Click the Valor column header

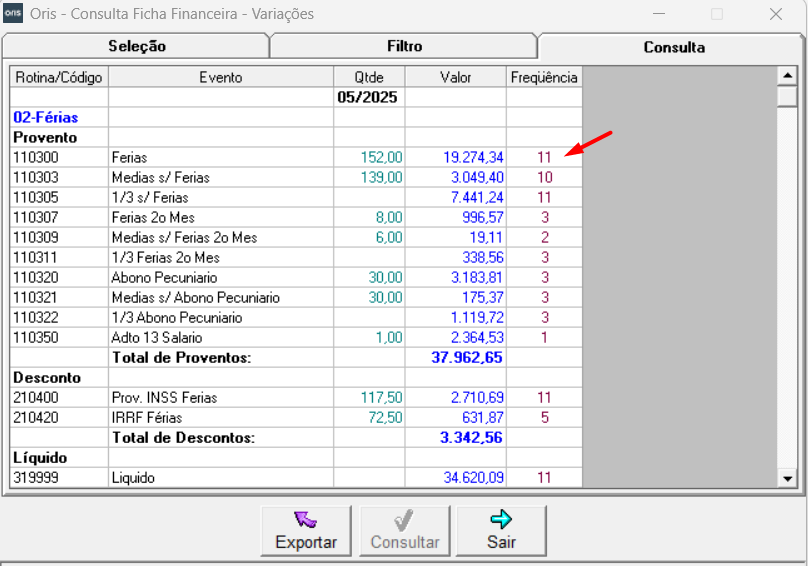pyautogui.click(x=456, y=77)
